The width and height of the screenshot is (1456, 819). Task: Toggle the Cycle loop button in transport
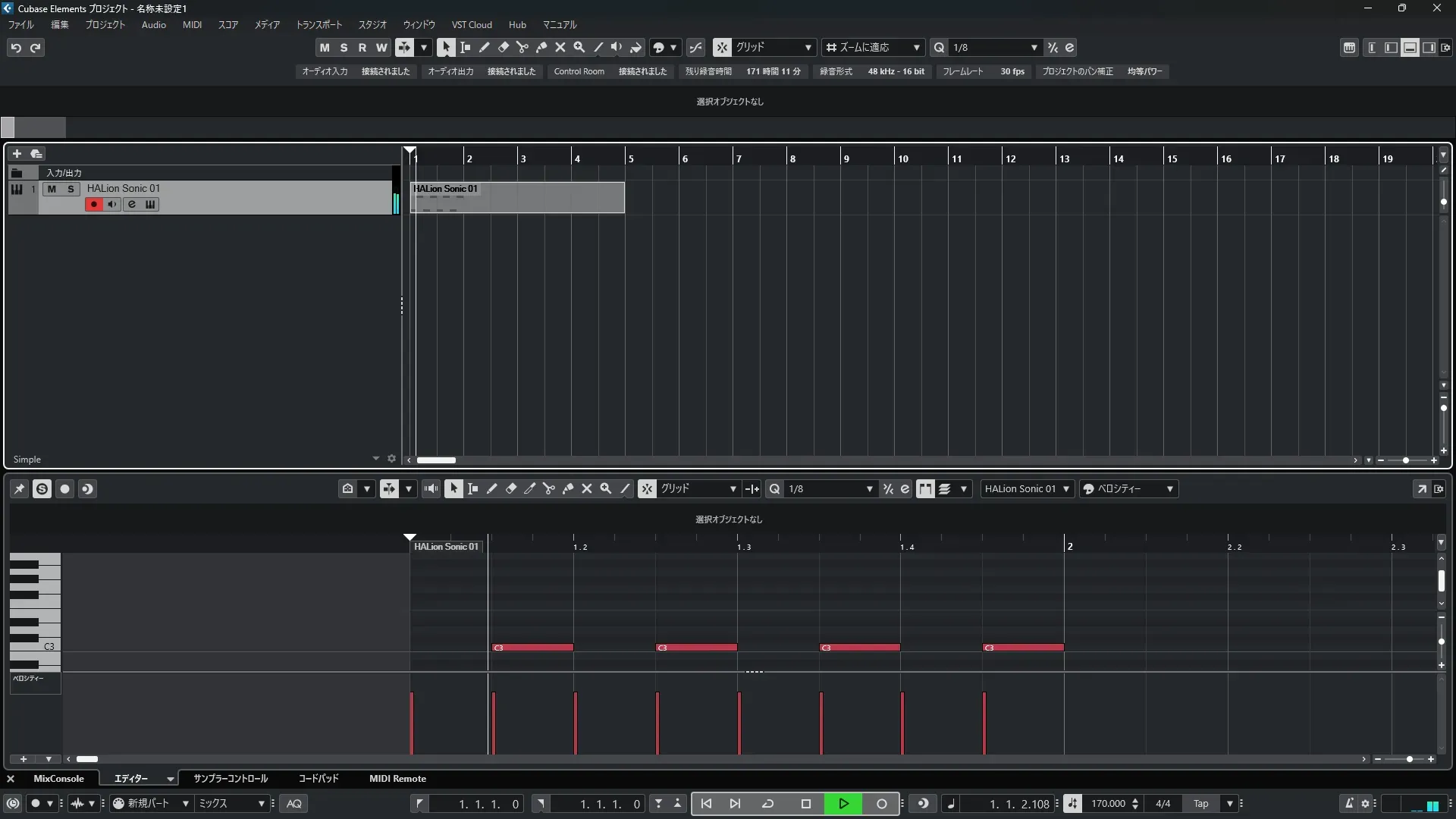(x=767, y=804)
